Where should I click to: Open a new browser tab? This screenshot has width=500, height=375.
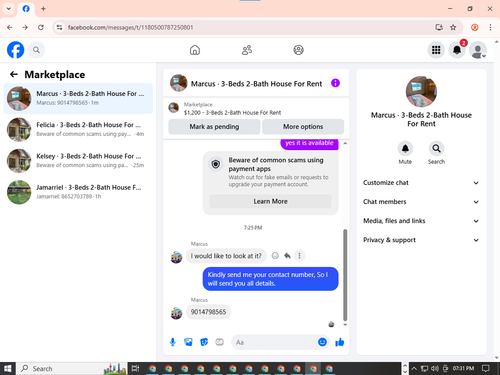(43, 9)
